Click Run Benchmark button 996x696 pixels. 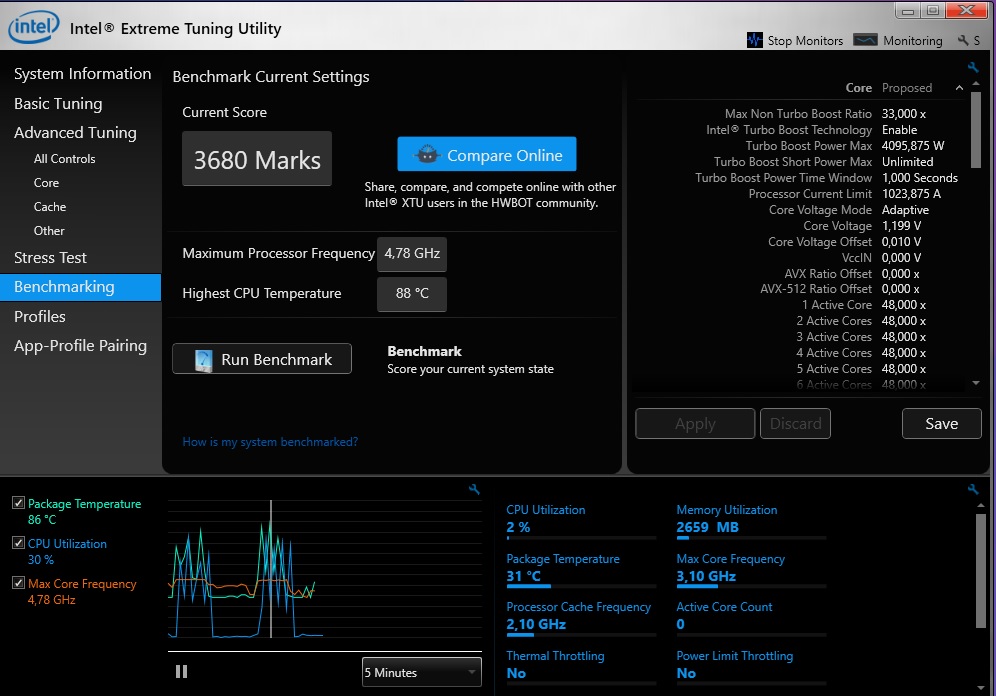click(x=262, y=359)
